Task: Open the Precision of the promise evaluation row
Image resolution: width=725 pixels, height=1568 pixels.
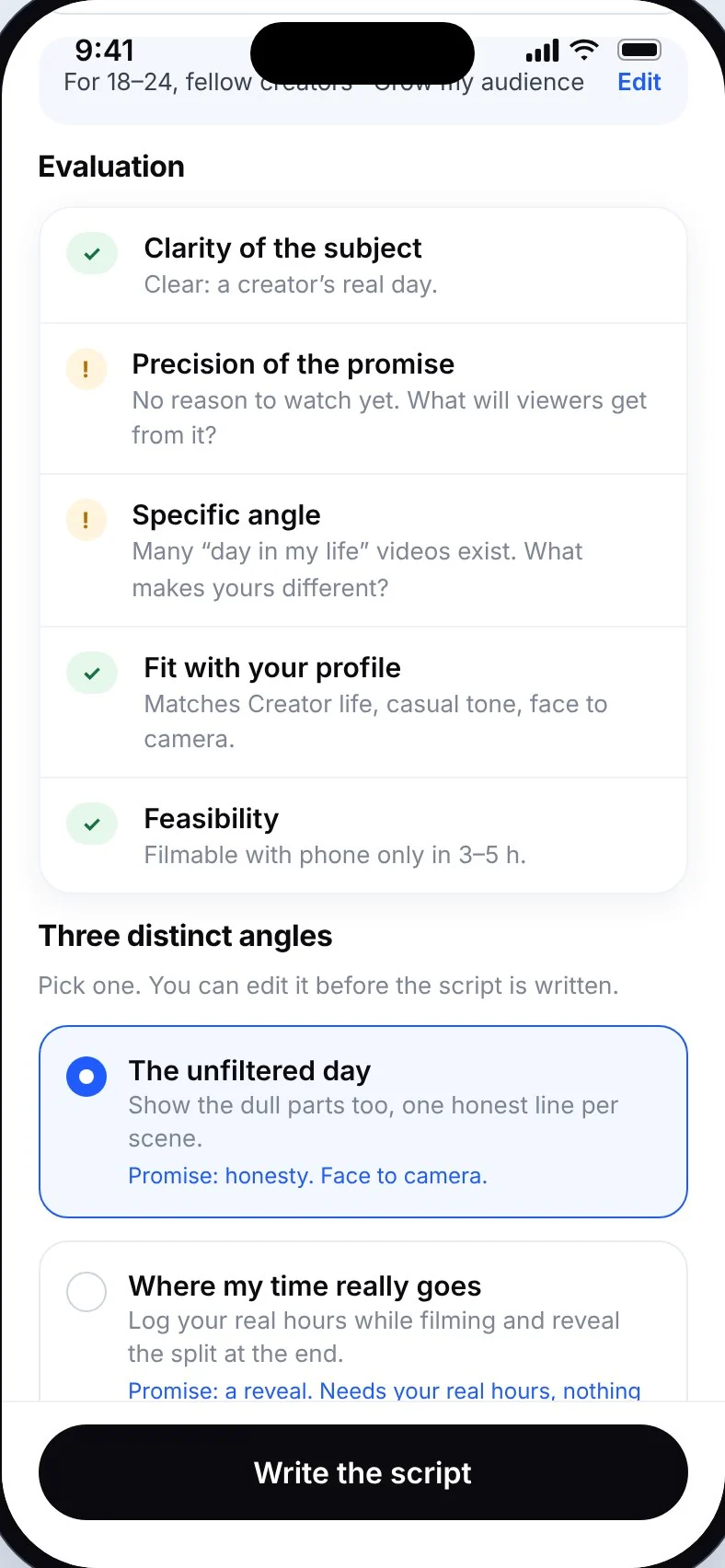Action: pos(363,398)
